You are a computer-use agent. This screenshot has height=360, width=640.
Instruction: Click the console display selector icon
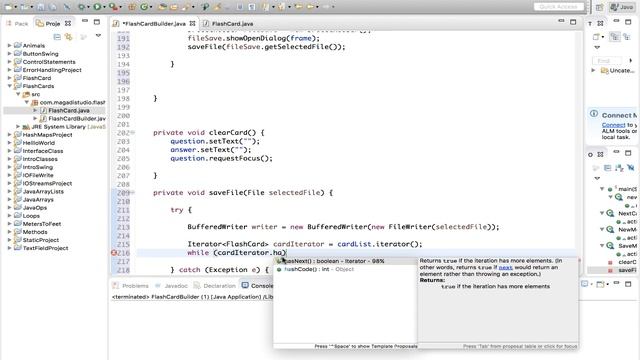pos(585,284)
